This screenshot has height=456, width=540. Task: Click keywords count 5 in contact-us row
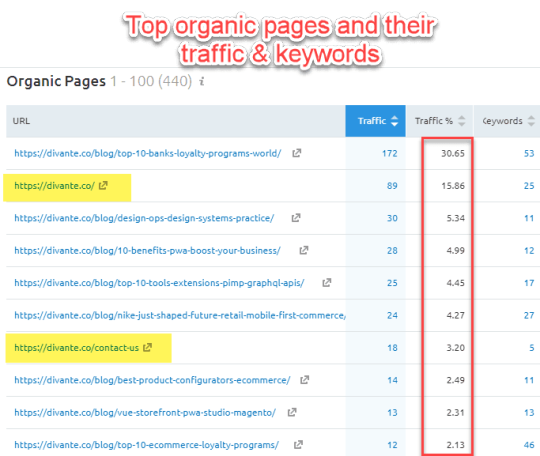coord(532,348)
